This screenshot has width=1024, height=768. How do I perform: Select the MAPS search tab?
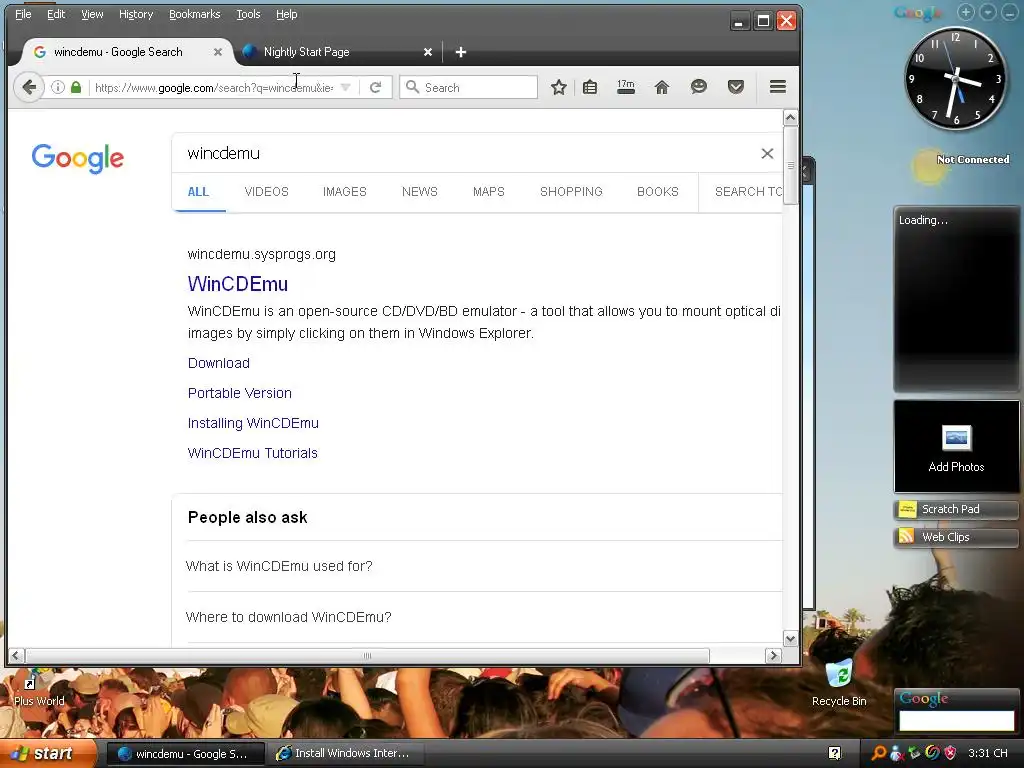(488, 191)
